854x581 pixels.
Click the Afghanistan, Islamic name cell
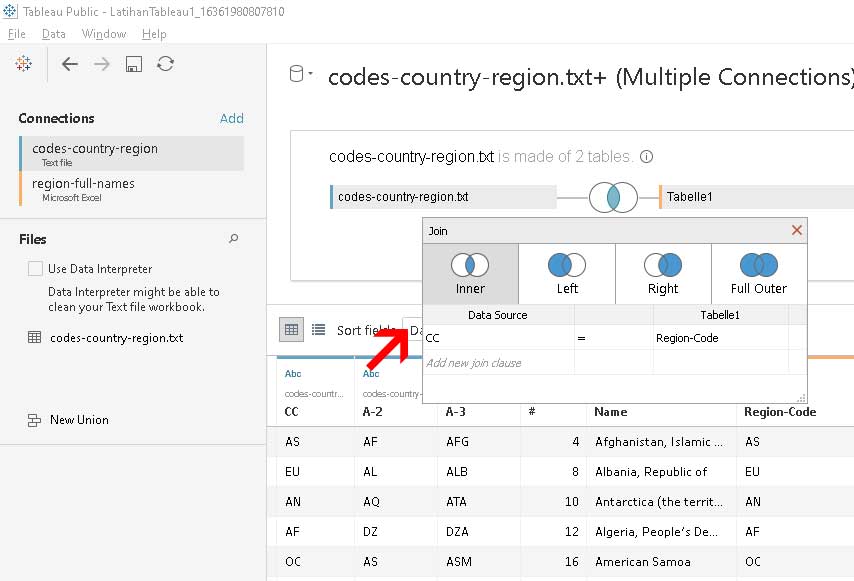coord(659,442)
